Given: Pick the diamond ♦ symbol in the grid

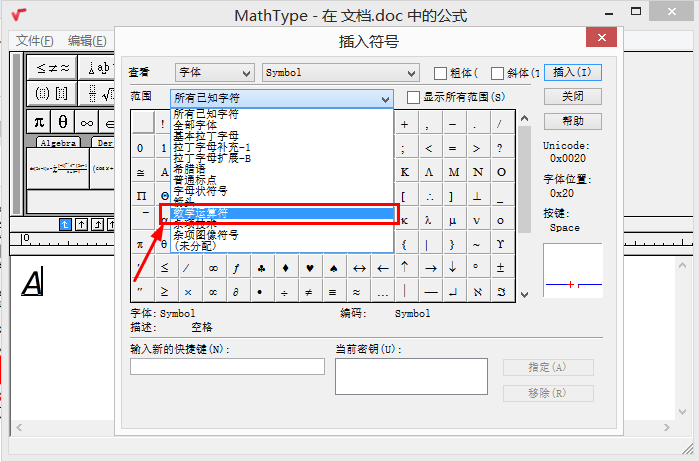Looking at the screenshot, I should coord(286,268).
